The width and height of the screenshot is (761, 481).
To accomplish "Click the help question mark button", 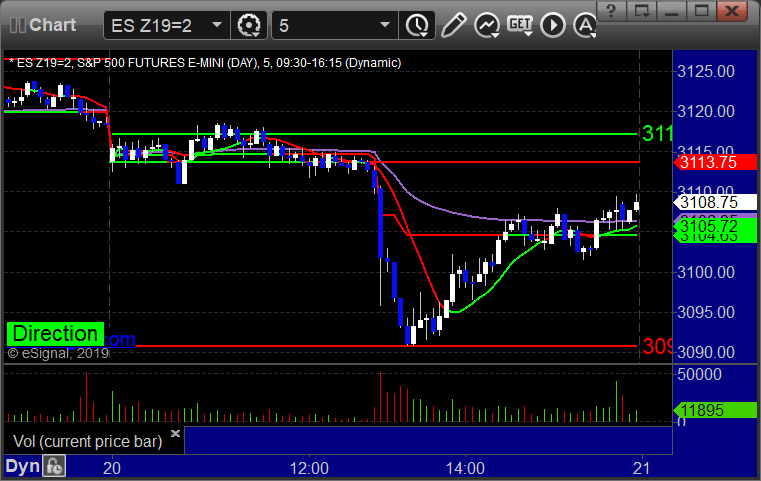I will 612,11.
